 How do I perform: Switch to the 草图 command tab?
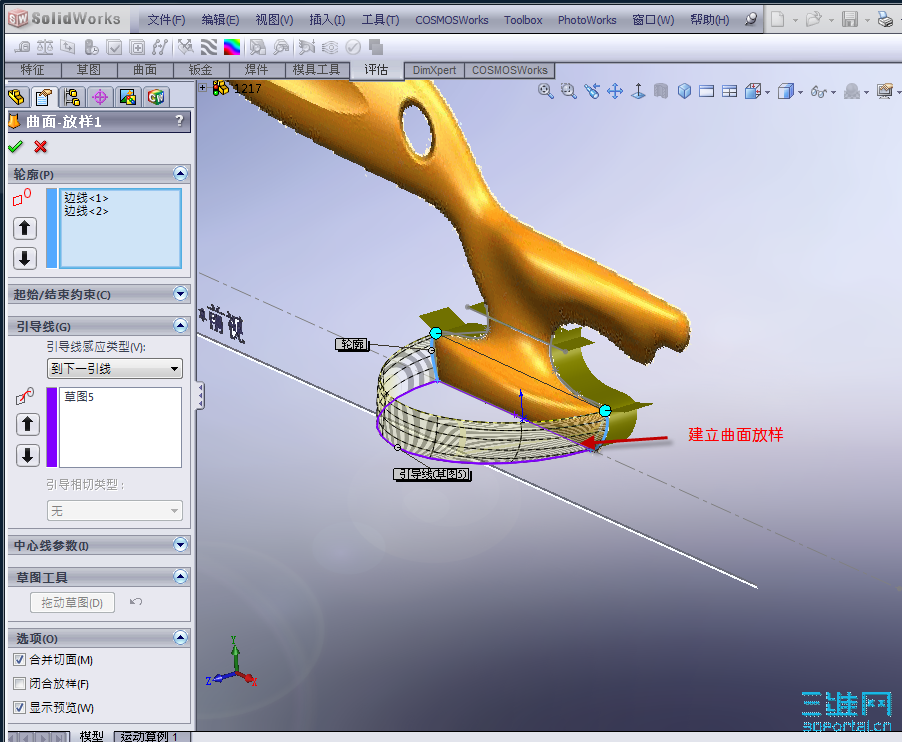(x=89, y=70)
